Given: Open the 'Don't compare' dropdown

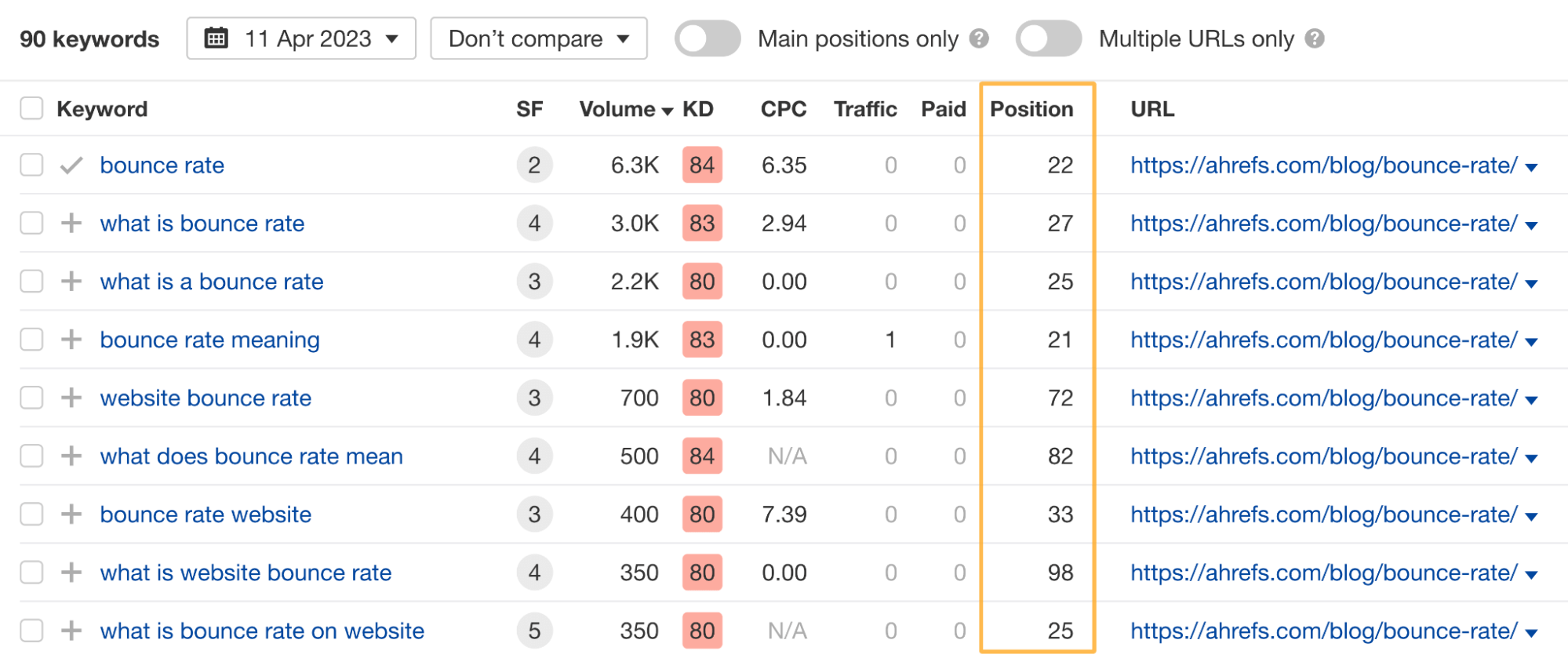Looking at the screenshot, I should (x=538, y=38).
